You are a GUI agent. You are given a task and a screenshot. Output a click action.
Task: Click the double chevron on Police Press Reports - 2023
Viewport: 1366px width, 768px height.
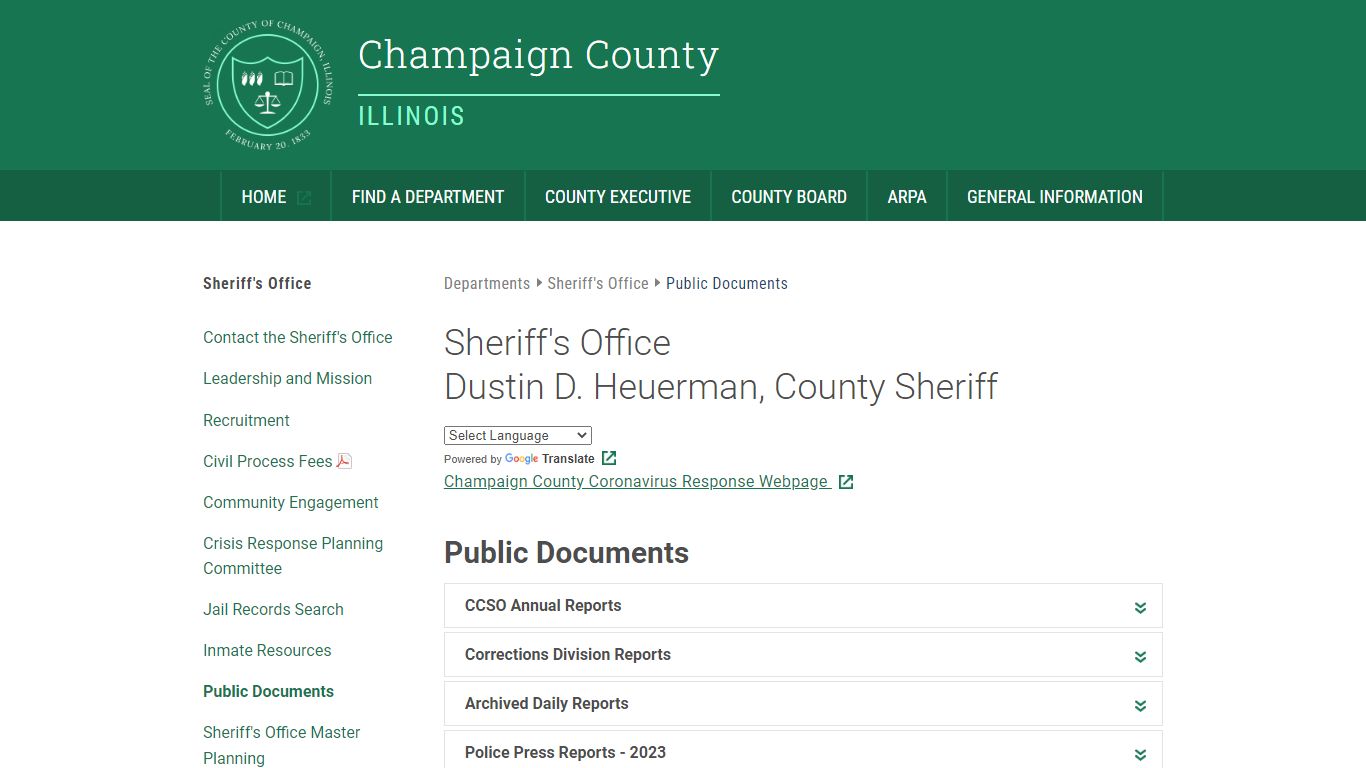point(1140,754)
